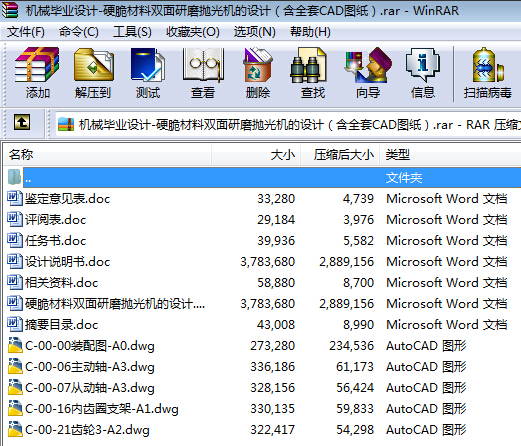Click the Word icon of 任务书.doc
521x446 pixels.
15,240
